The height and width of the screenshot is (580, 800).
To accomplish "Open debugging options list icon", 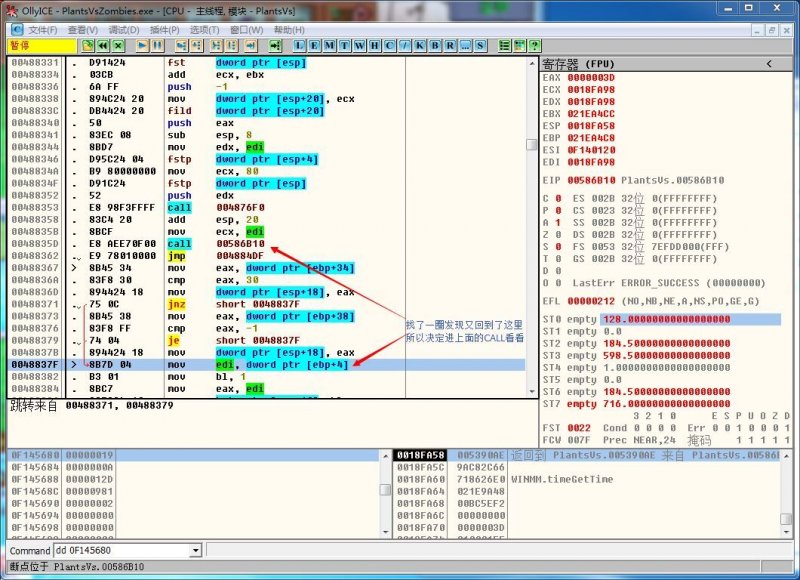I will tap(505, 46).
